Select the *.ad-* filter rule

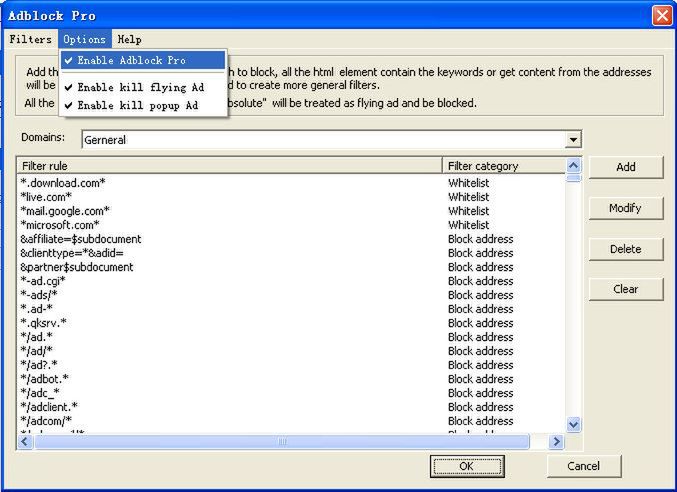tap(36, 309)
